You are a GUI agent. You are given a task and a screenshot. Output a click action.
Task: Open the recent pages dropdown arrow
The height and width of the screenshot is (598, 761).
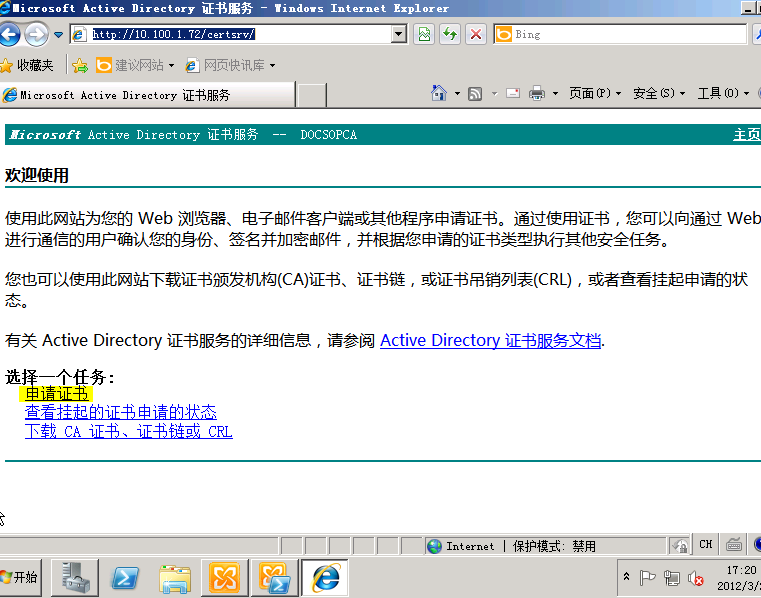pos(59,34)
